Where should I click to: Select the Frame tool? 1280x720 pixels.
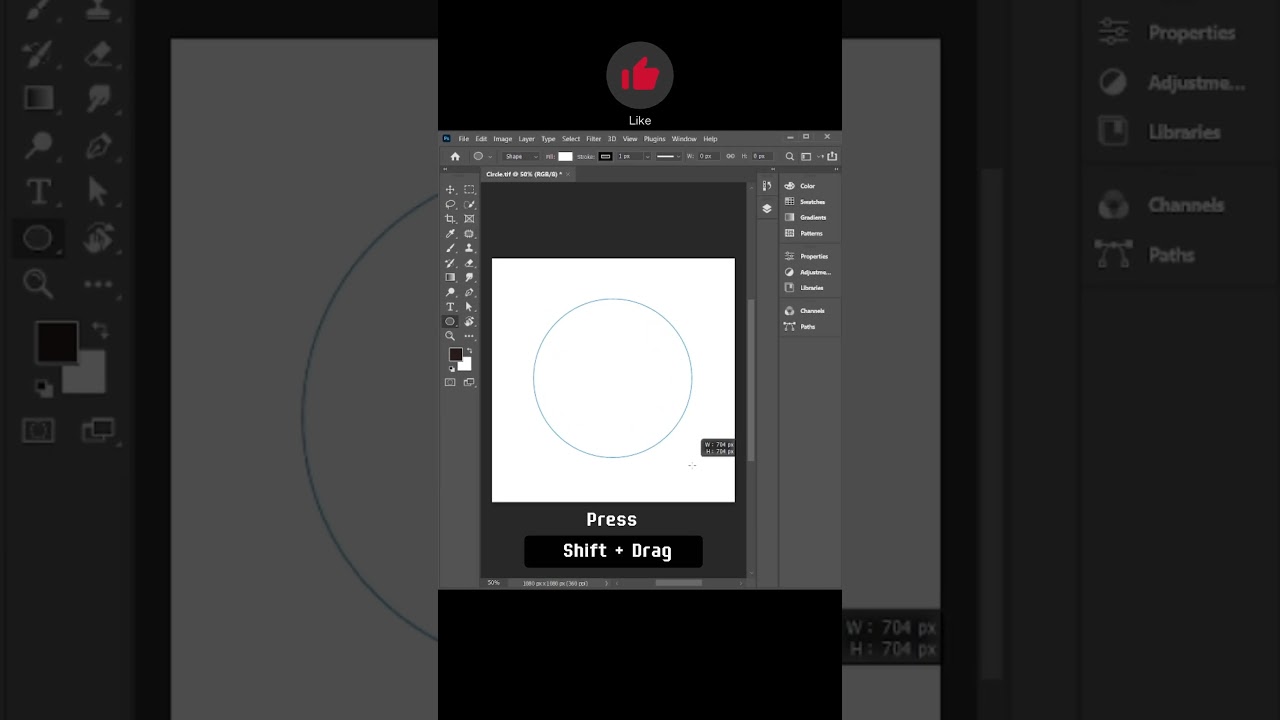(x=469, y=219)
